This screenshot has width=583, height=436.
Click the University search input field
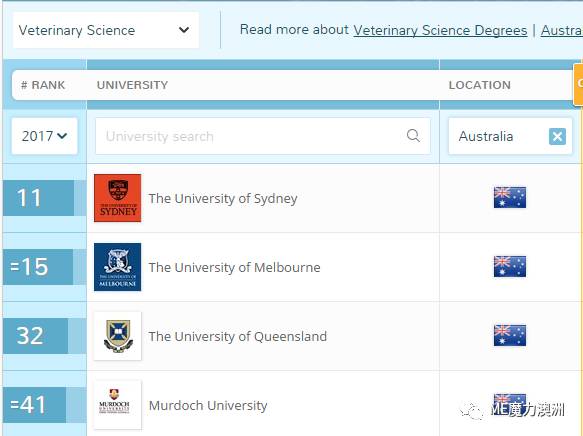(x=263, y=136)
